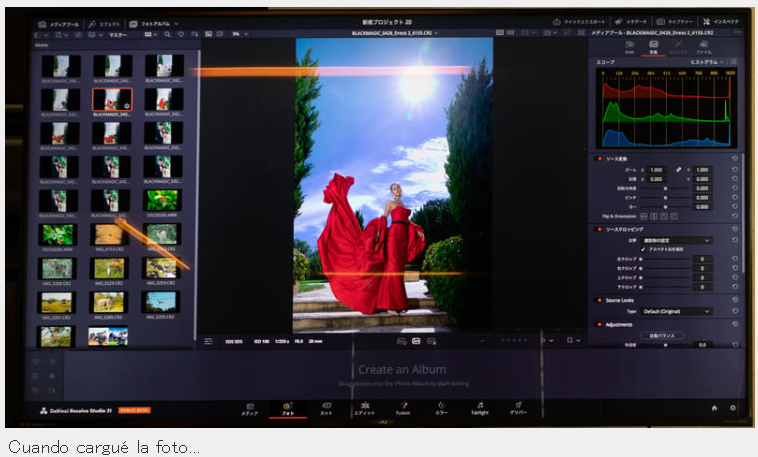Open the crop ratio dropdown under source cropping

coord(676,240)
